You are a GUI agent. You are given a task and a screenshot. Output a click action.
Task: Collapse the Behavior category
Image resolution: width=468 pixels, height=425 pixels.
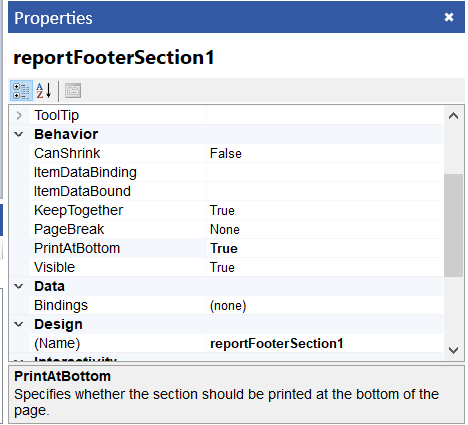tap(19, 134)
